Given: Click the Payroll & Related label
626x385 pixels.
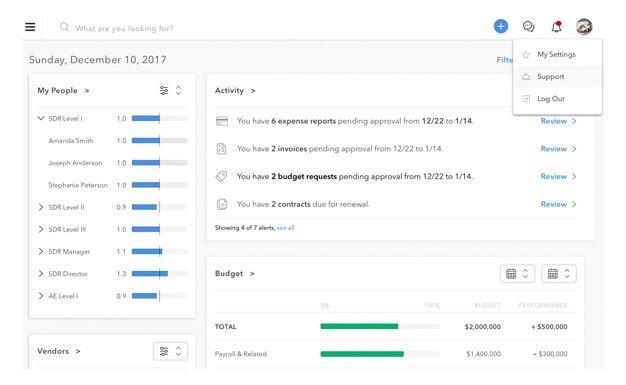Looking at the screenshot, I should tap(241, 354).
